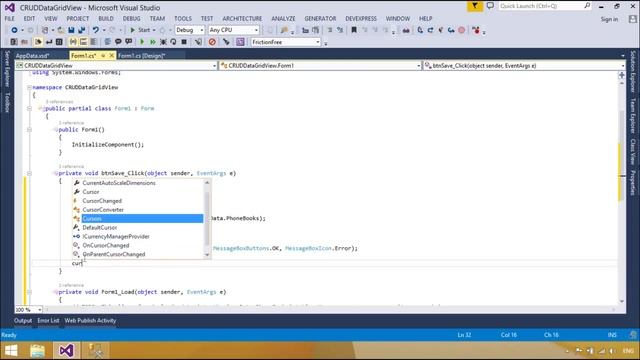Screen dimensions: 640x360
Task: Select ICurrencyManagerProvider in the IntelliSense list
Action: (138, 237)
